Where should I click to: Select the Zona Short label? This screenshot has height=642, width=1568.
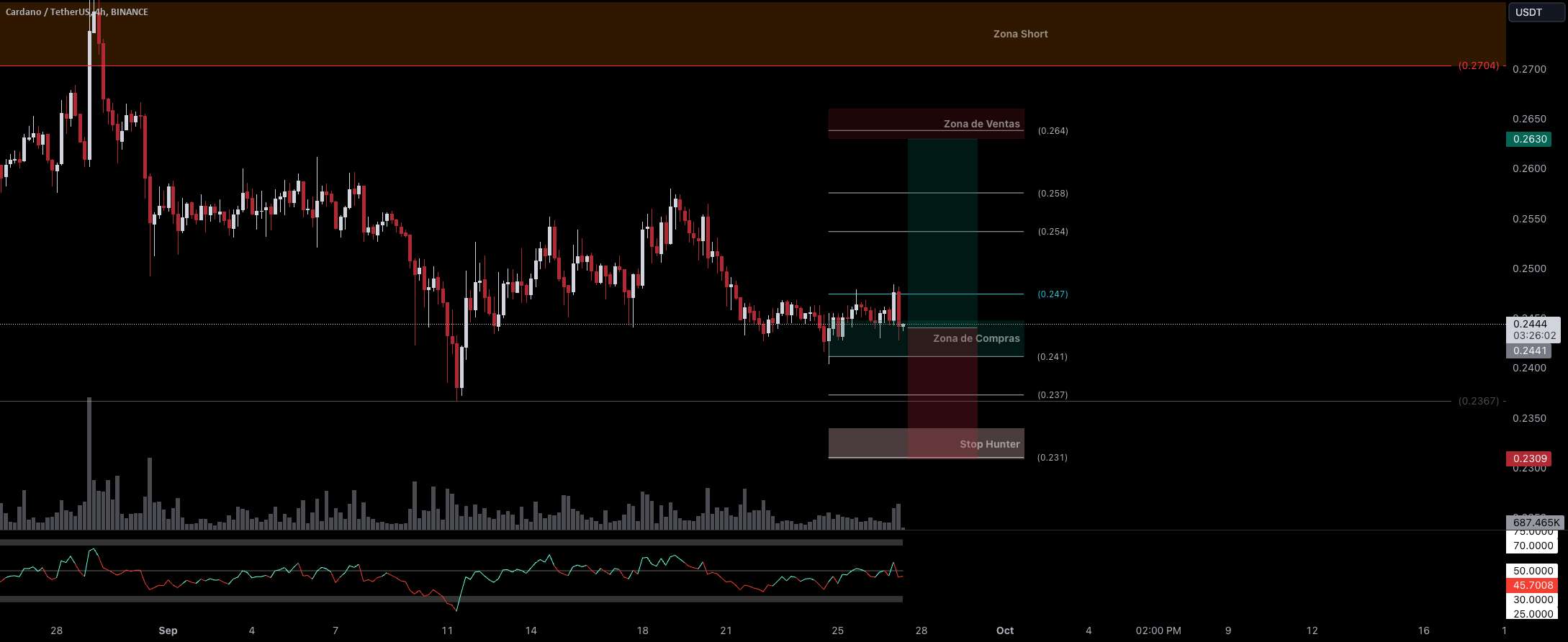(x=1020, y=34)
